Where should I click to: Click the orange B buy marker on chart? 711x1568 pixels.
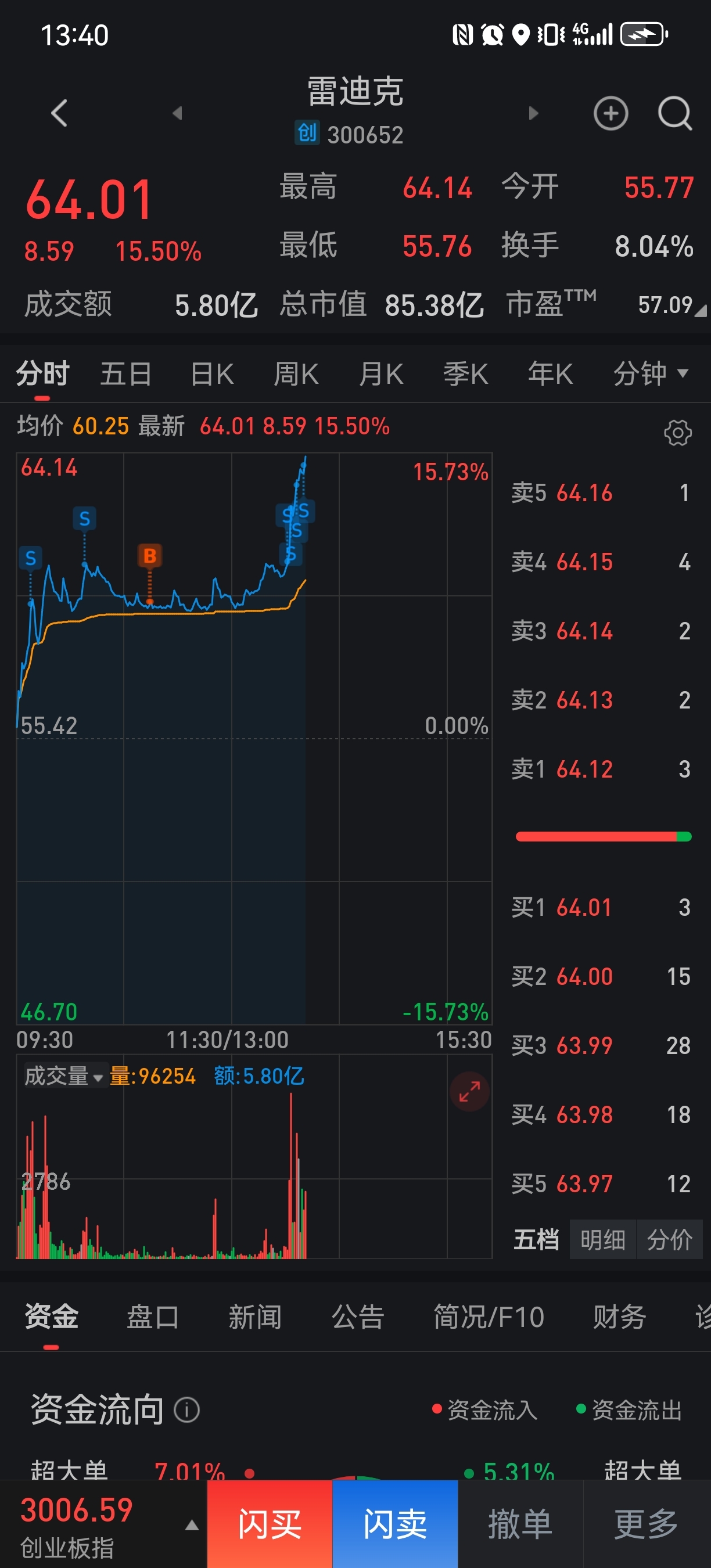pyautogui.click(x=150, y=555)
